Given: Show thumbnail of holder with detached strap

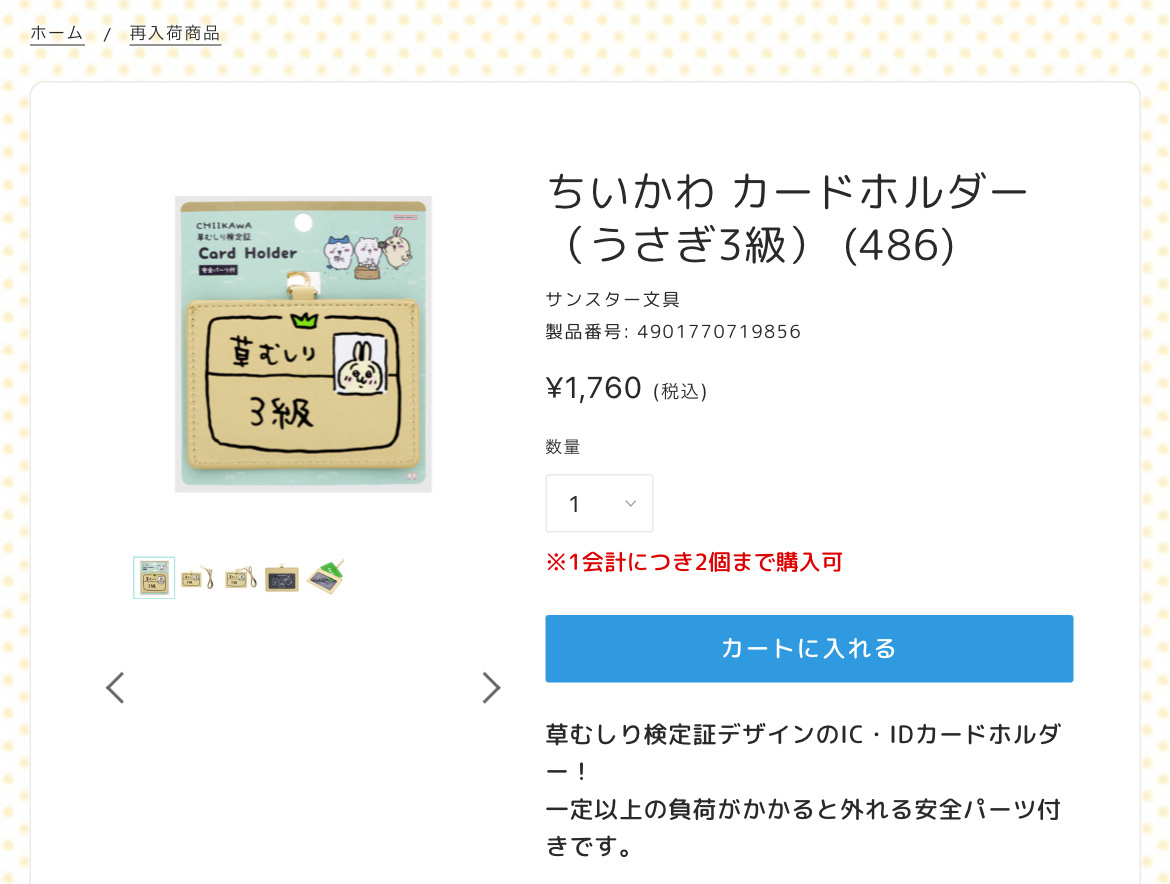Looking at the screenshot, I should tap(198, 577).
